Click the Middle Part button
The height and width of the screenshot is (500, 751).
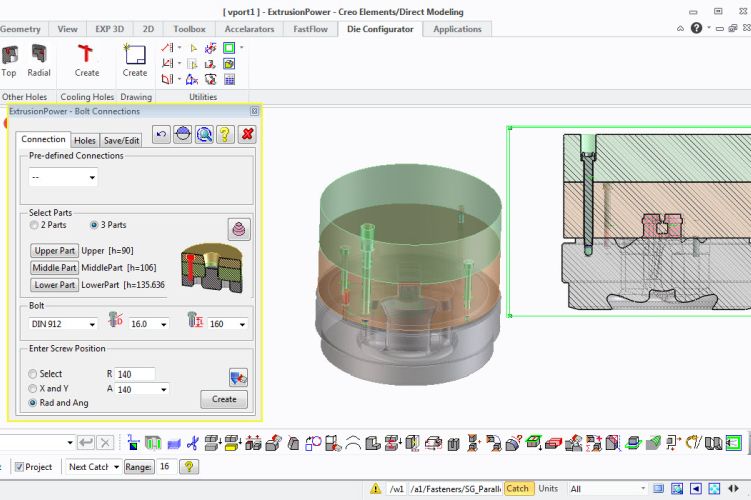55,268
